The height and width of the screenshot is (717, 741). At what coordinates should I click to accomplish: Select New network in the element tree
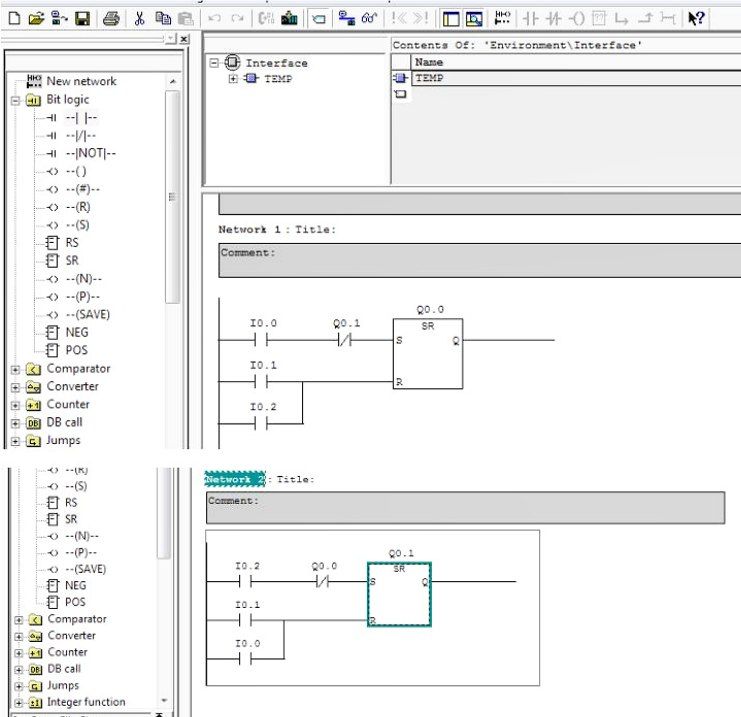(80, 81)
